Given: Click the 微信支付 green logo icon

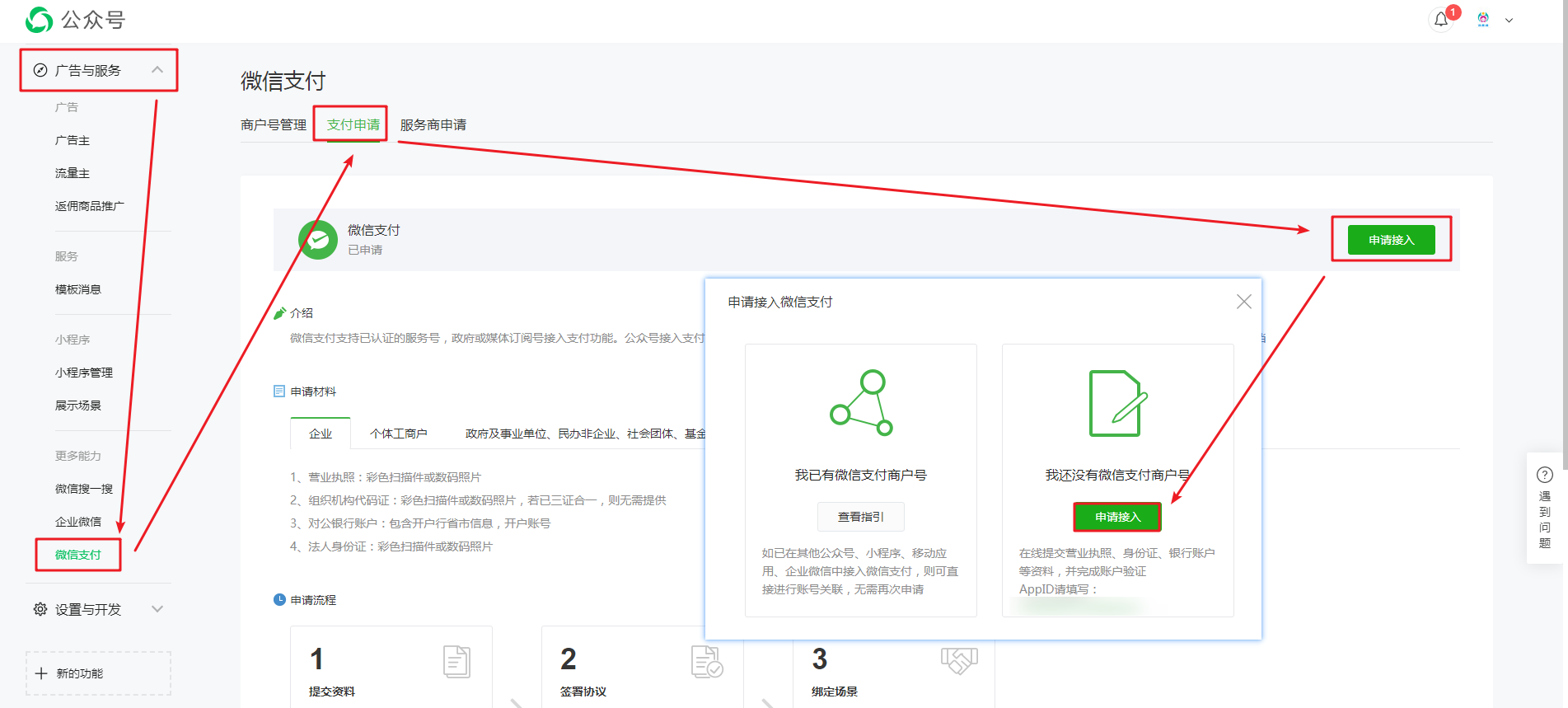Looking at the screenshot, I should click(x=318, y=240).
